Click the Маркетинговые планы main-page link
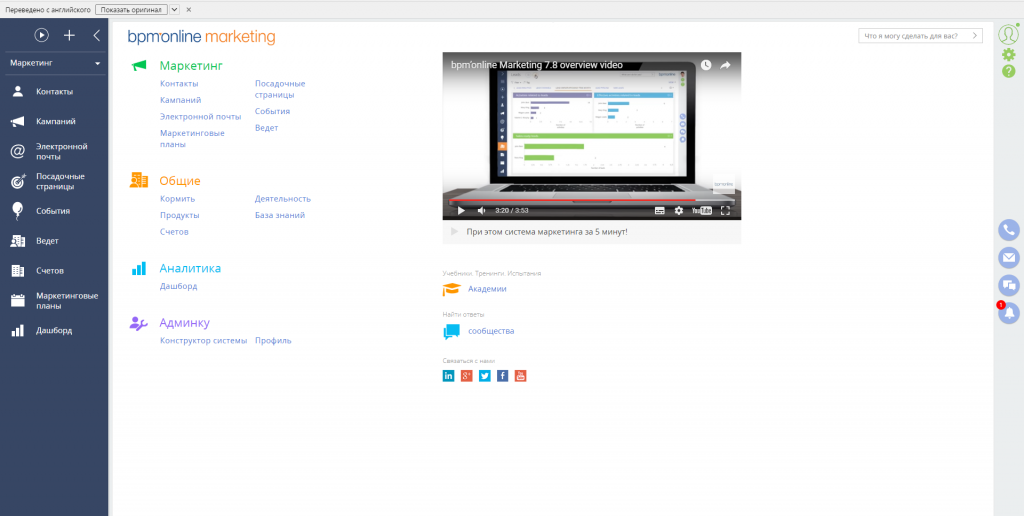The image size is (1024, 516). [x=192, y=138]
